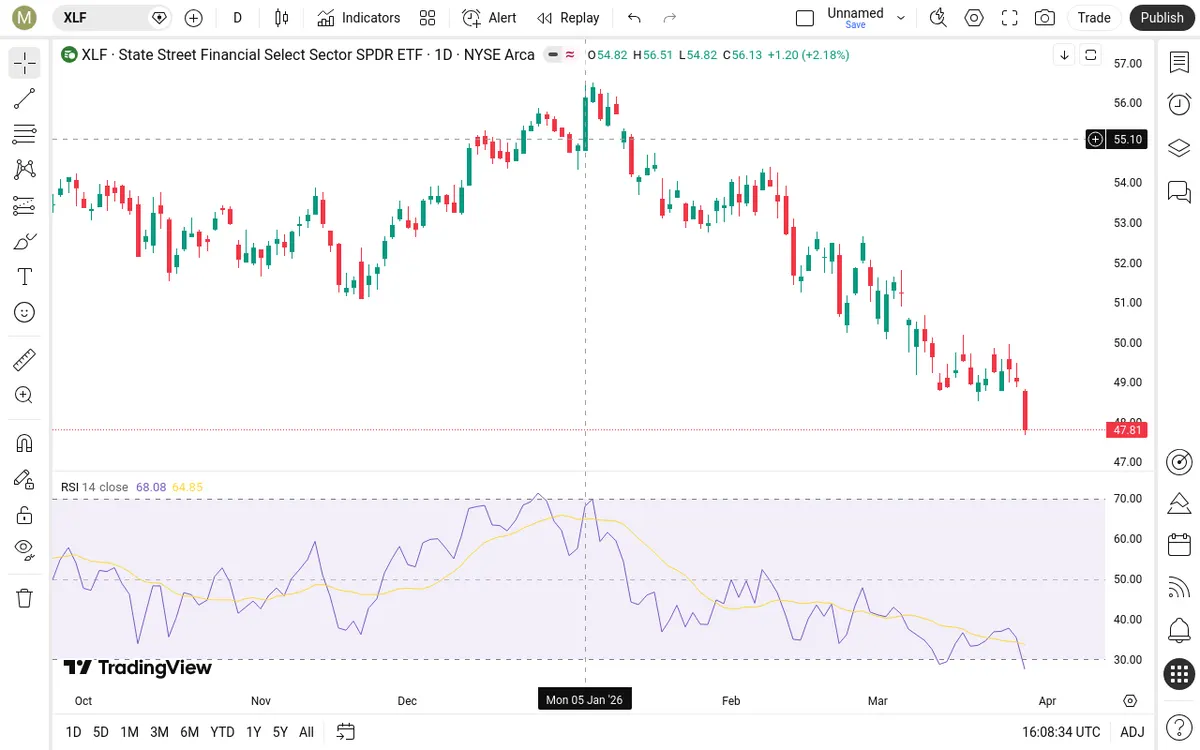Toggle magnet mode for drawings
The width and height of the screenshot is (1200, 750).
pyautogui.click(x=25, y=443)
